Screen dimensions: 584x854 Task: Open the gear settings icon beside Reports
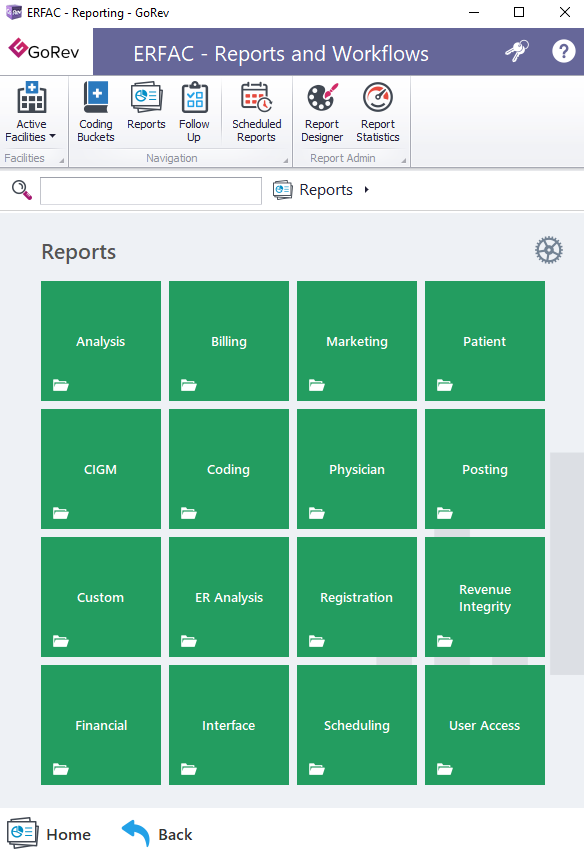coord(549,251)
